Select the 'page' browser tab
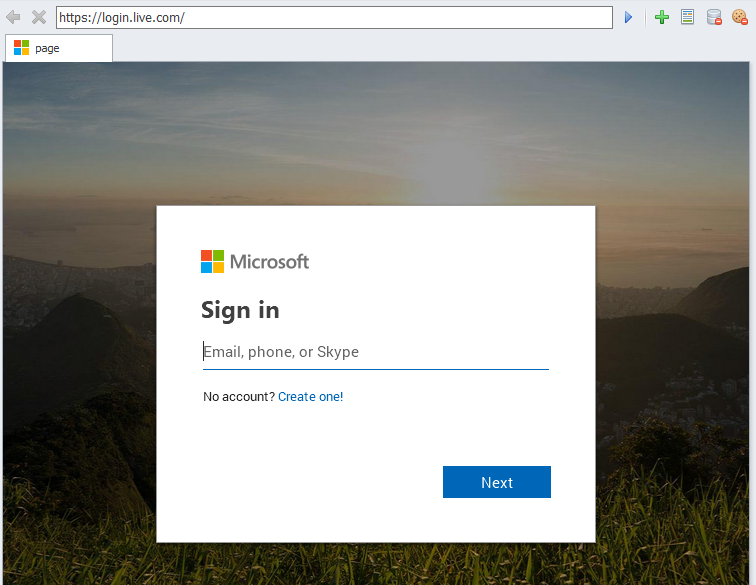This screenshot has height=585, width=756. click(x=59, y=48)
